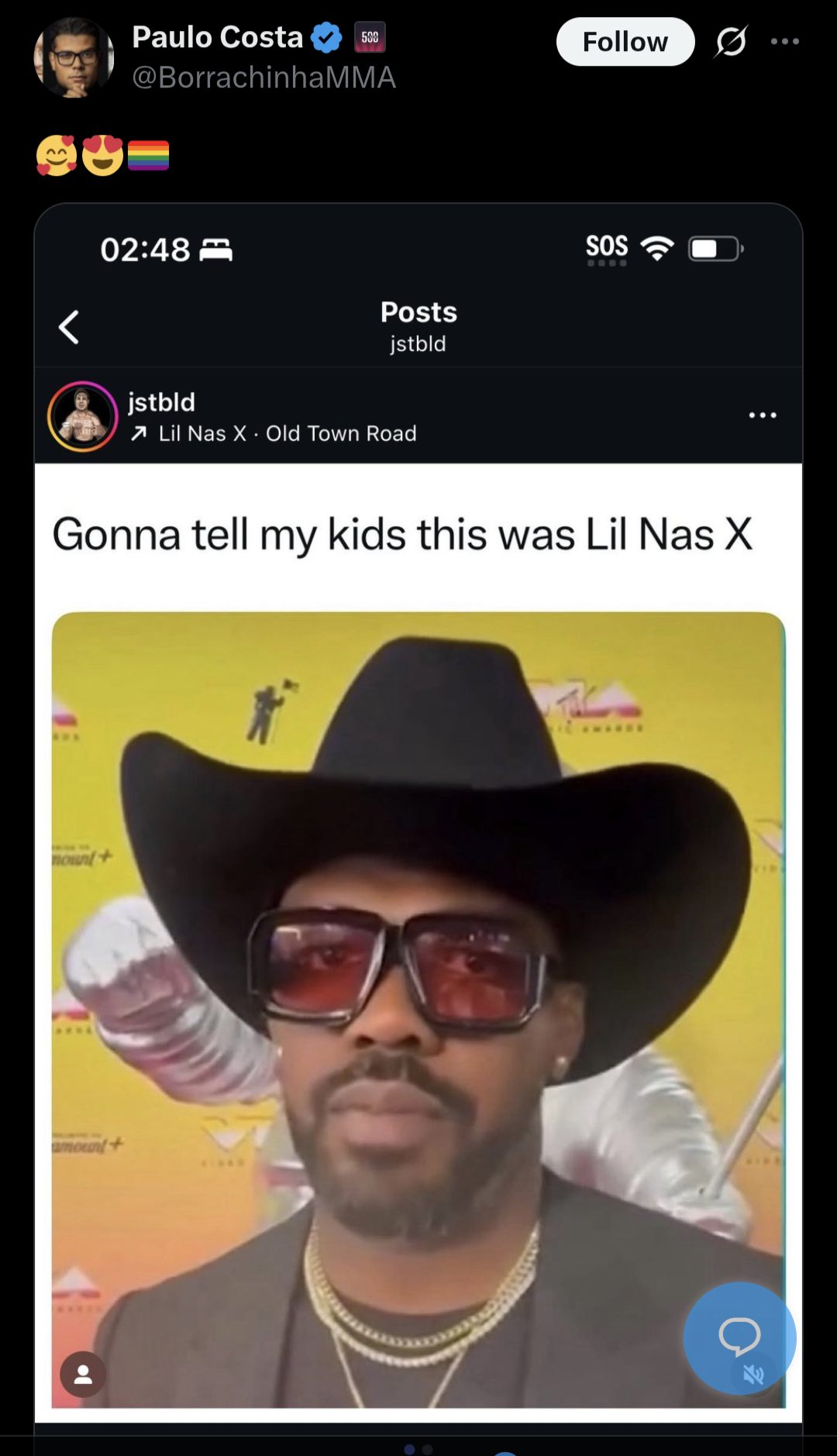Open jstbld post options three-dot menu
The width and height of the screenshot is (837, 1456).
tap(763, 415)
